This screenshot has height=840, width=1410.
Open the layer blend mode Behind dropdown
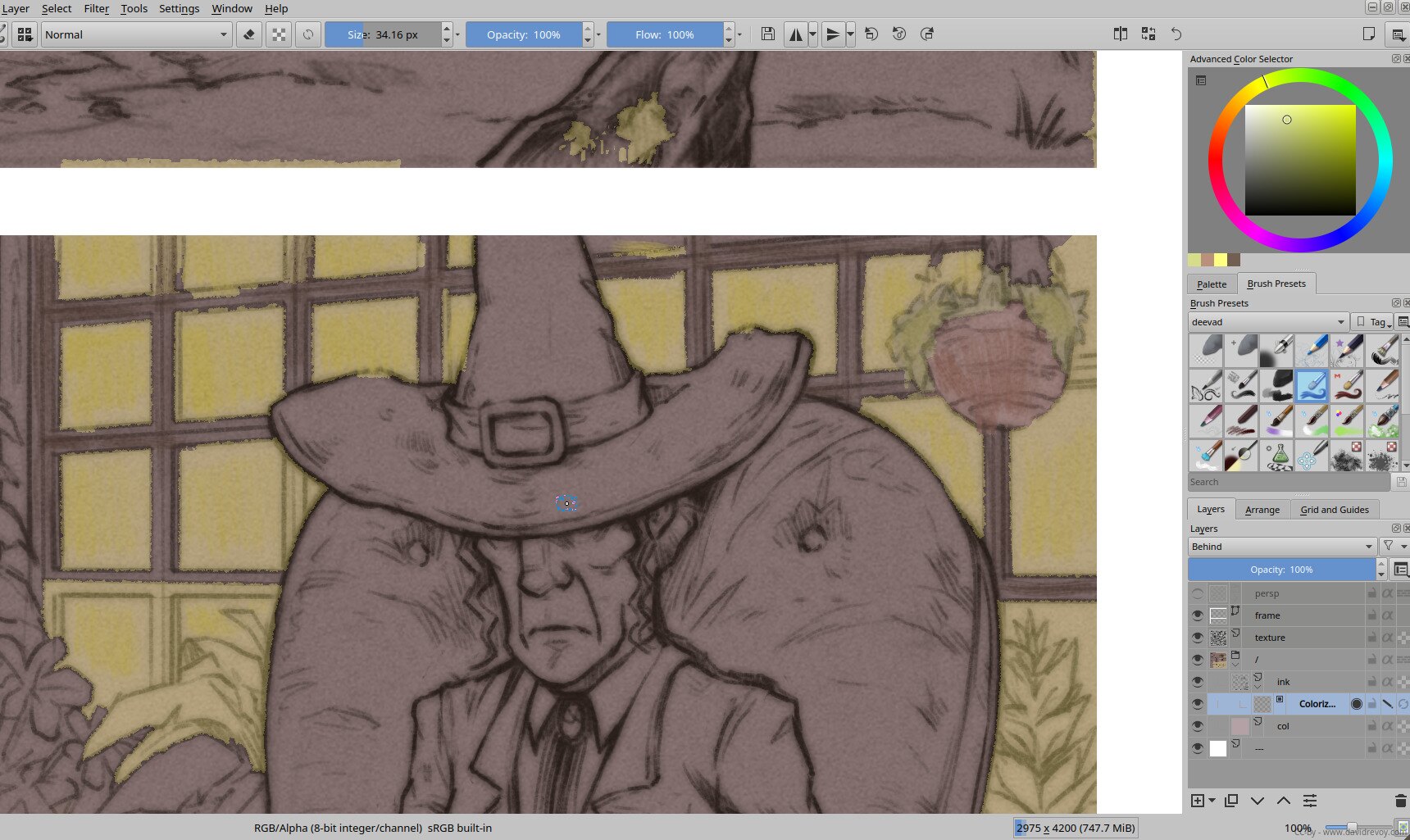pos(1281,547)
